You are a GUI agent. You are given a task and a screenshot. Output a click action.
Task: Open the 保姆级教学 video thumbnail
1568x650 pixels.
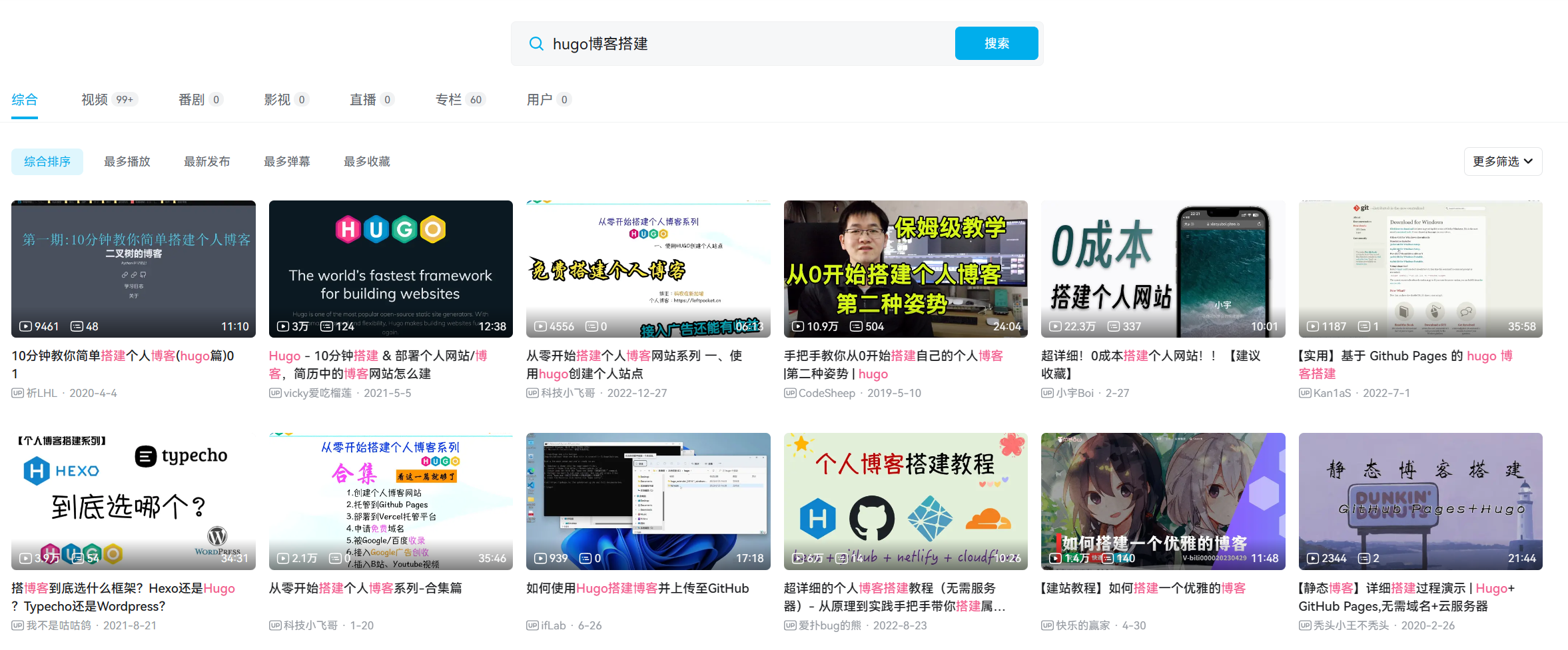(905, 268)
